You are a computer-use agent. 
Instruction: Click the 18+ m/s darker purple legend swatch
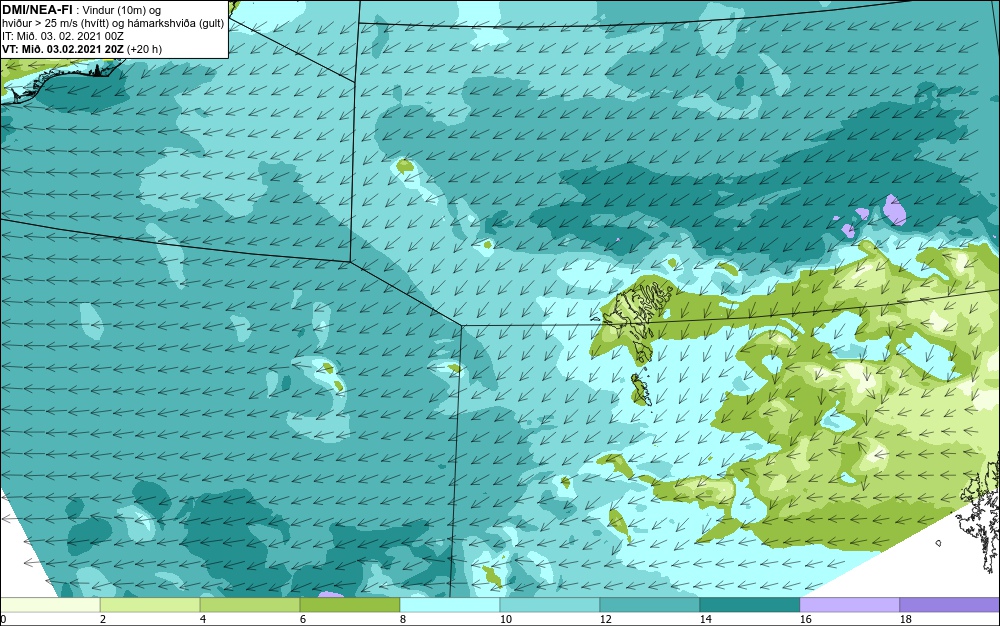pos(950,604)
